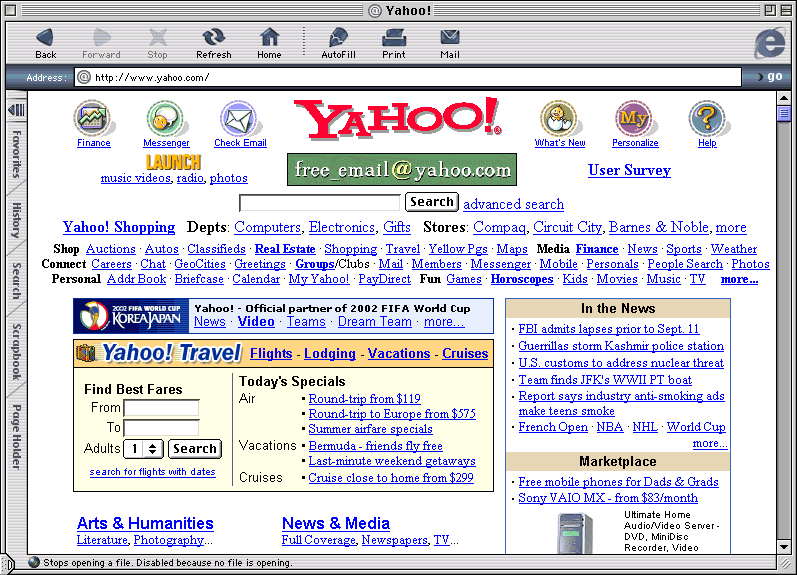
Task: Go to Home via toolbar icon
Action: click(269, 41)
